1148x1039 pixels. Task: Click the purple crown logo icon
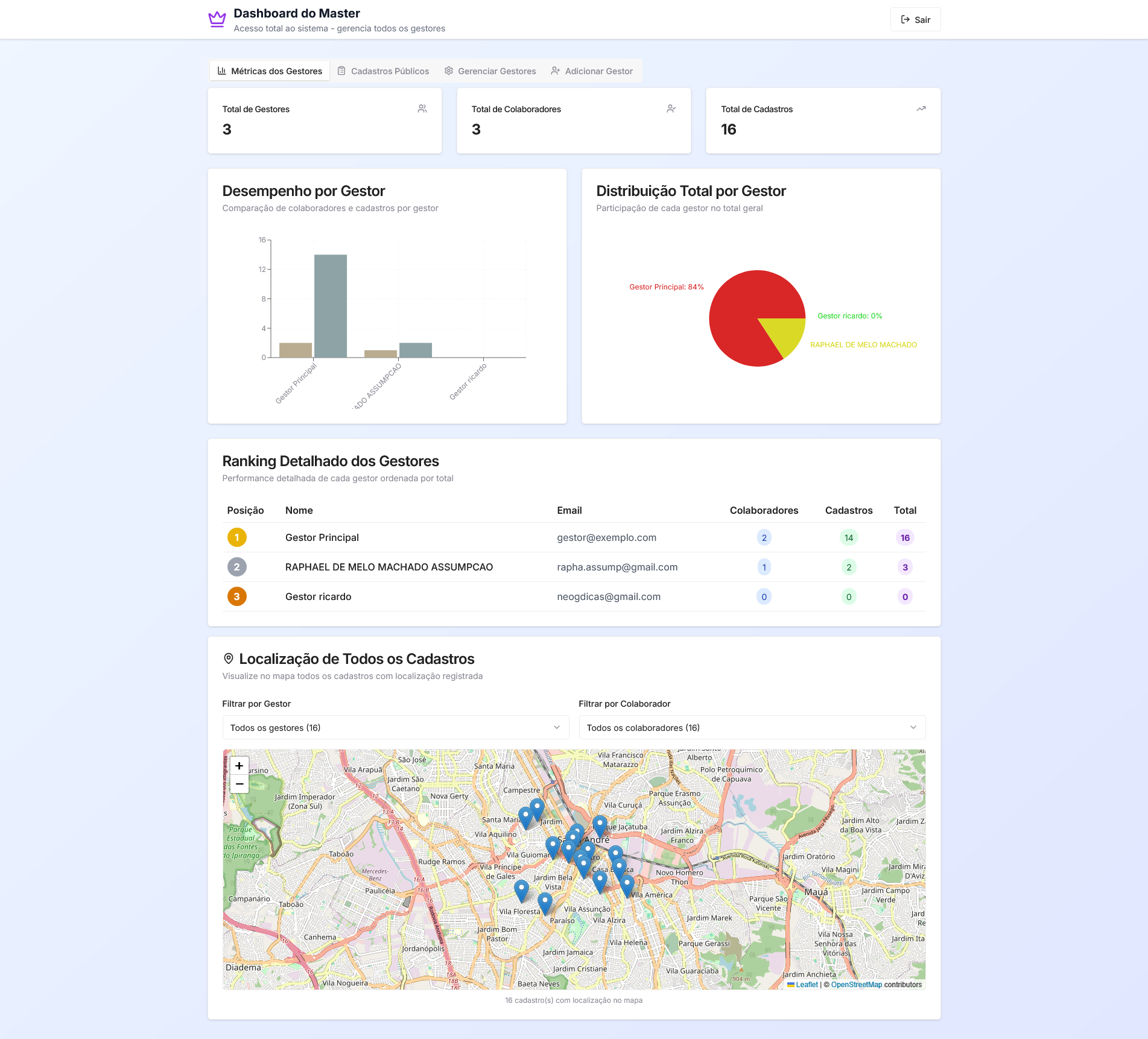pos(217,19)
